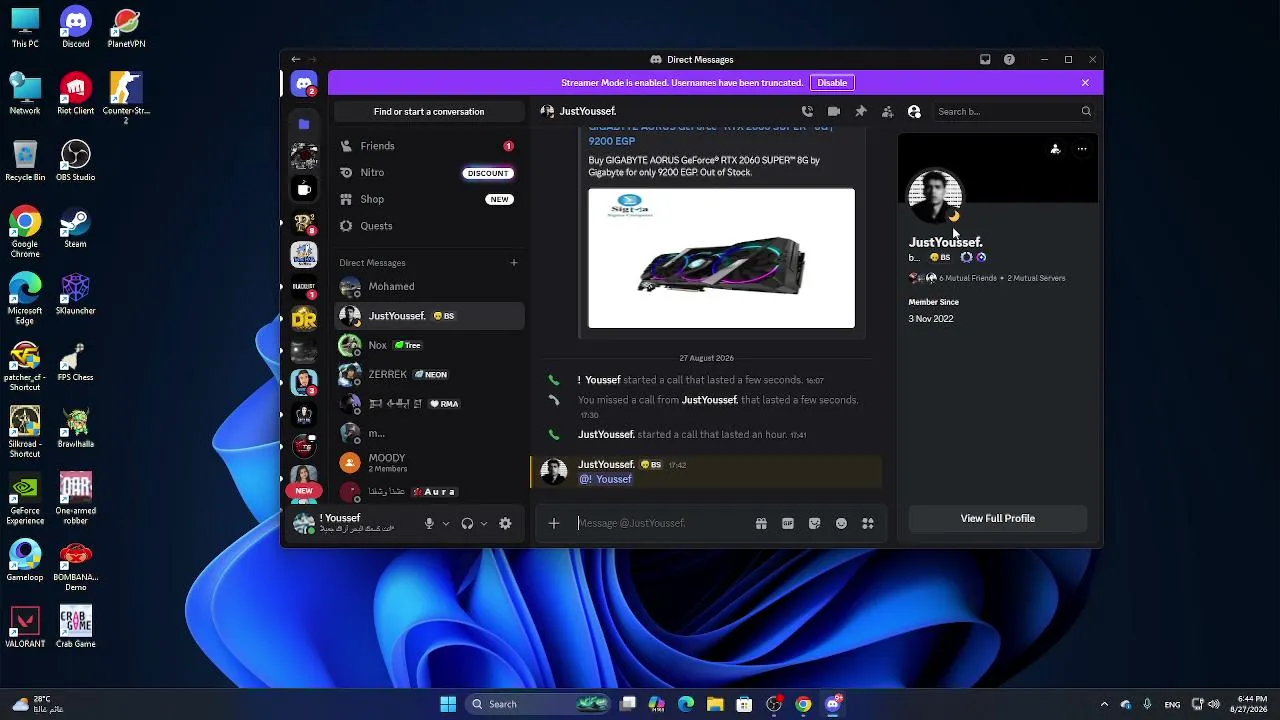
Task: Open the Nox direct message
Action: pyautogui.click(x=428, y=345)
